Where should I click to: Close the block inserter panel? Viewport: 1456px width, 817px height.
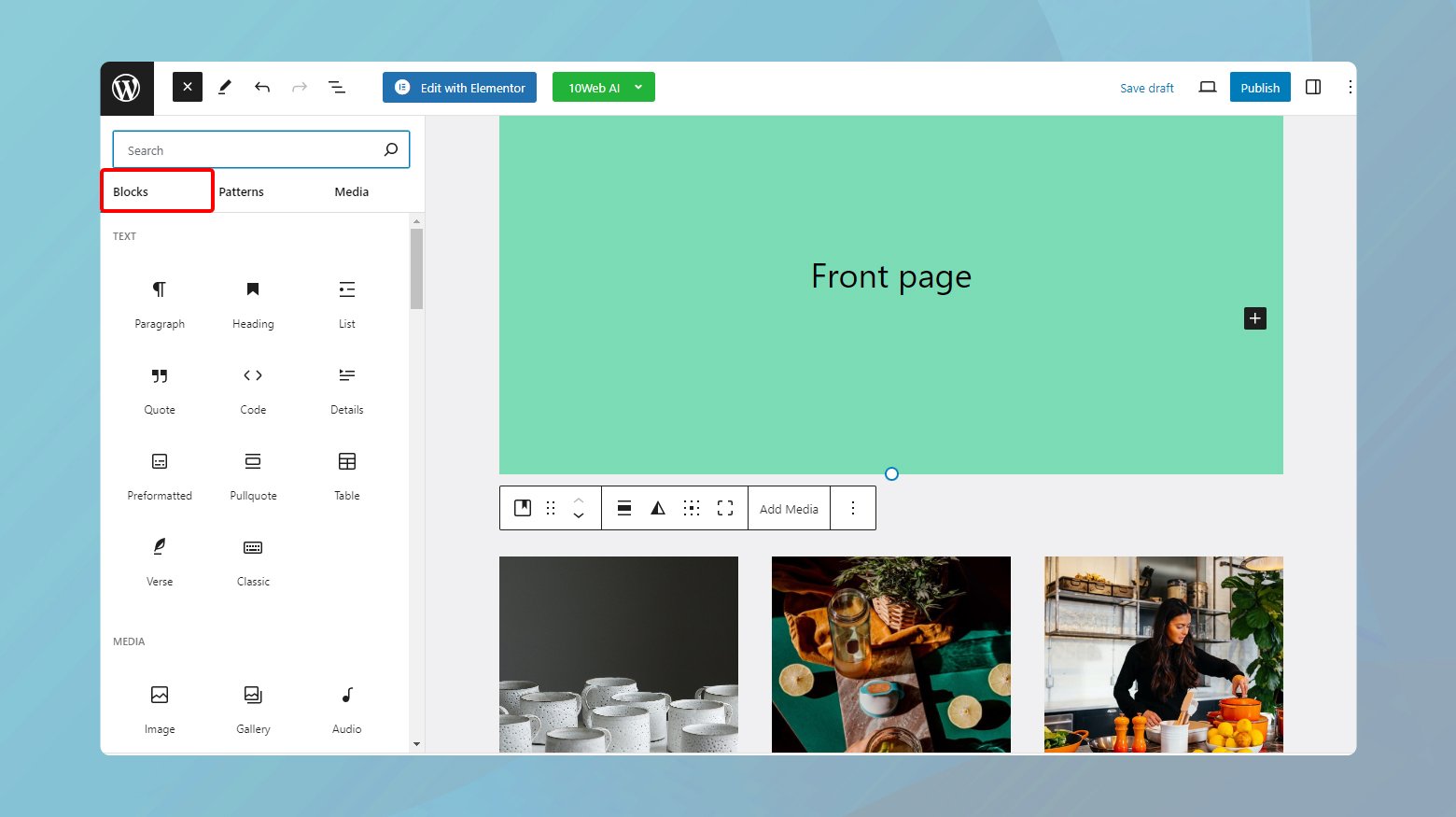188,87
